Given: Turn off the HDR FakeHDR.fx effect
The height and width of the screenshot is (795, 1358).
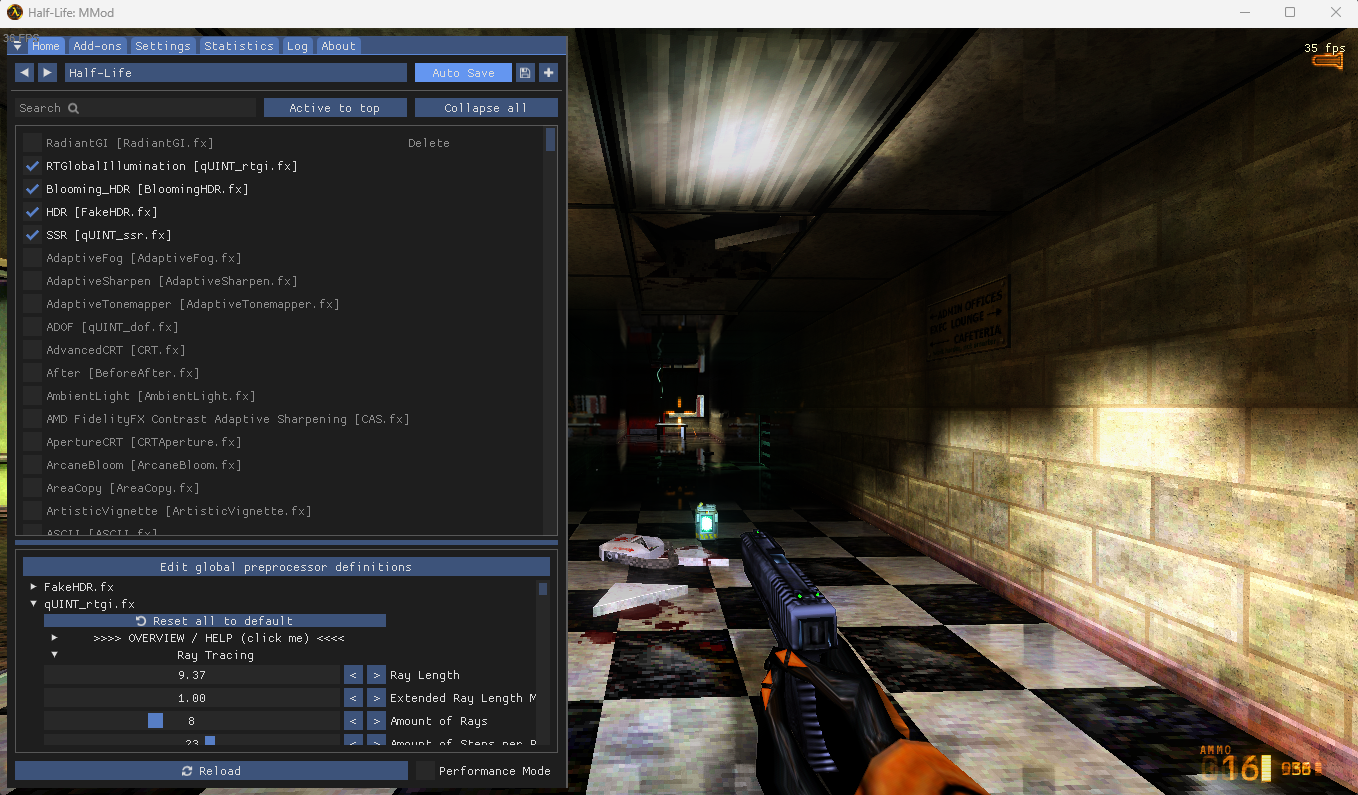Looking at the screenshot, I should [33, 212].
